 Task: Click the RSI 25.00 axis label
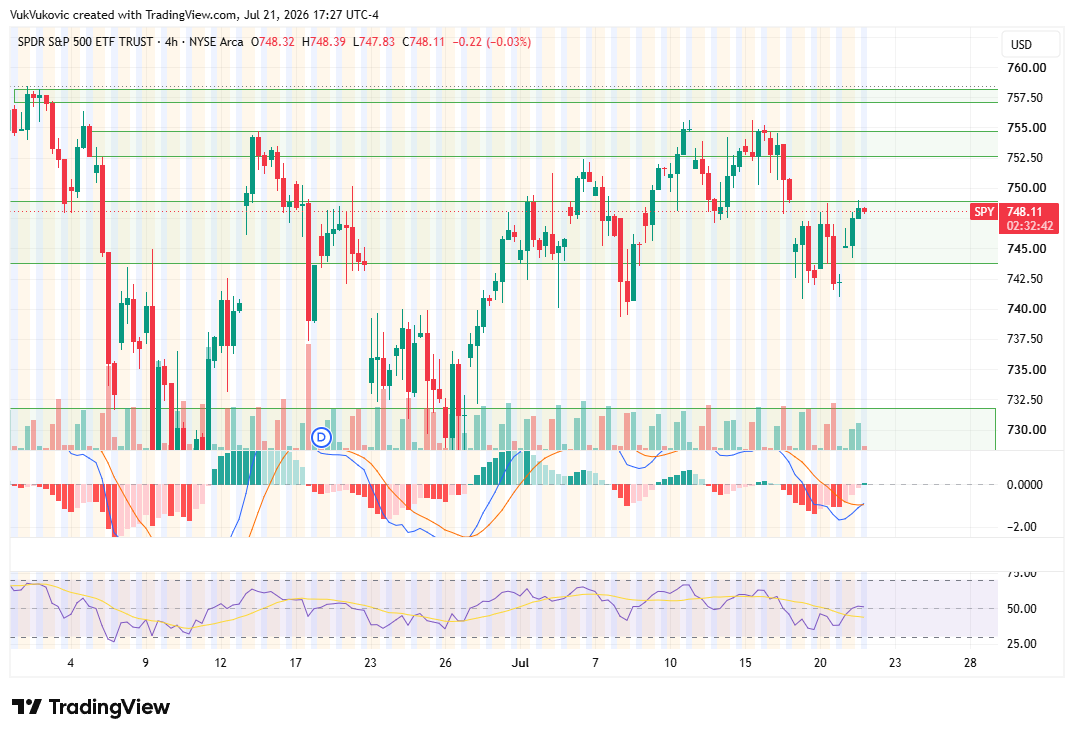[x=1021, y=644]
